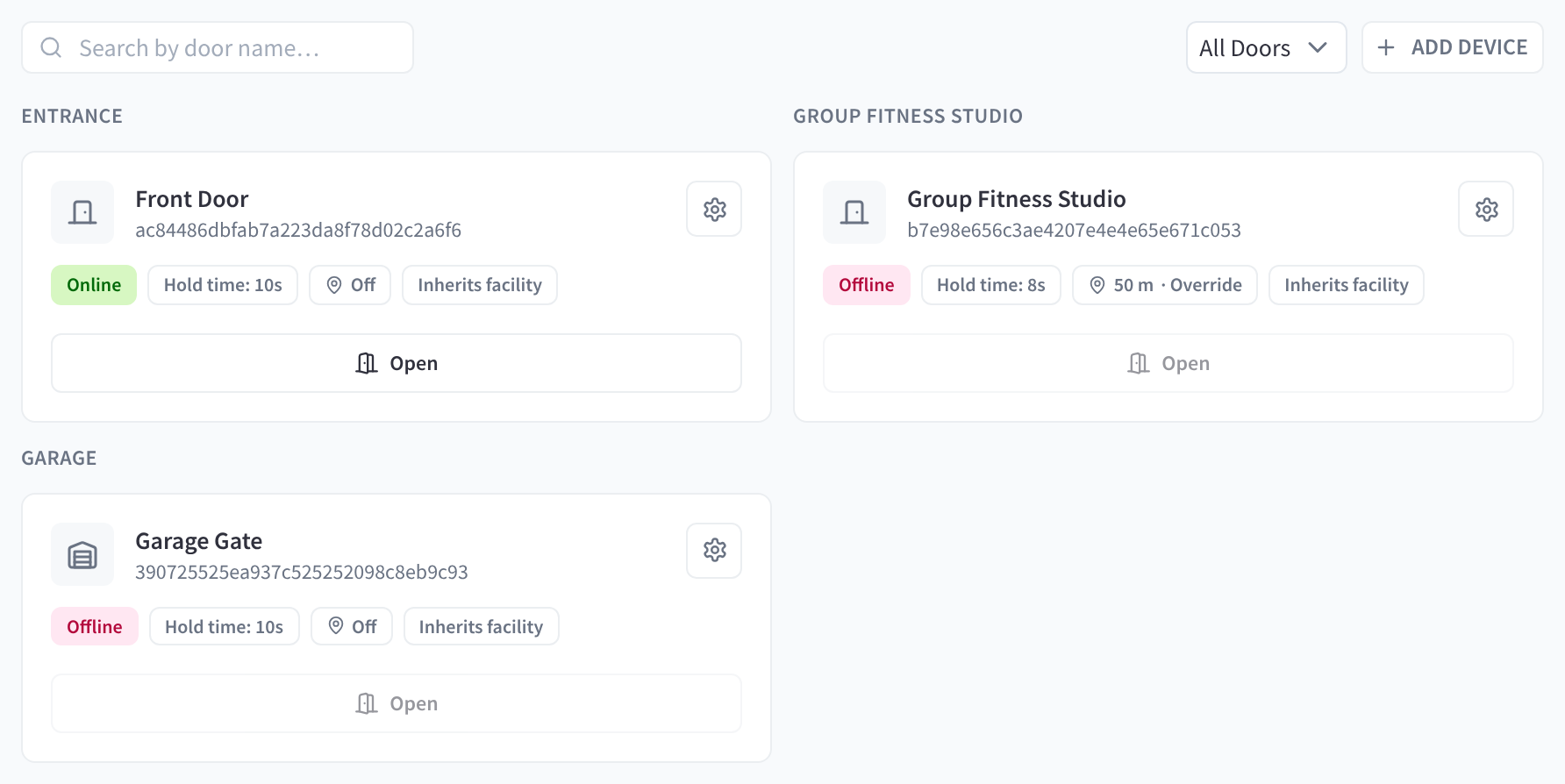Click Open button for Garage Gate

(x=397, y=703)
